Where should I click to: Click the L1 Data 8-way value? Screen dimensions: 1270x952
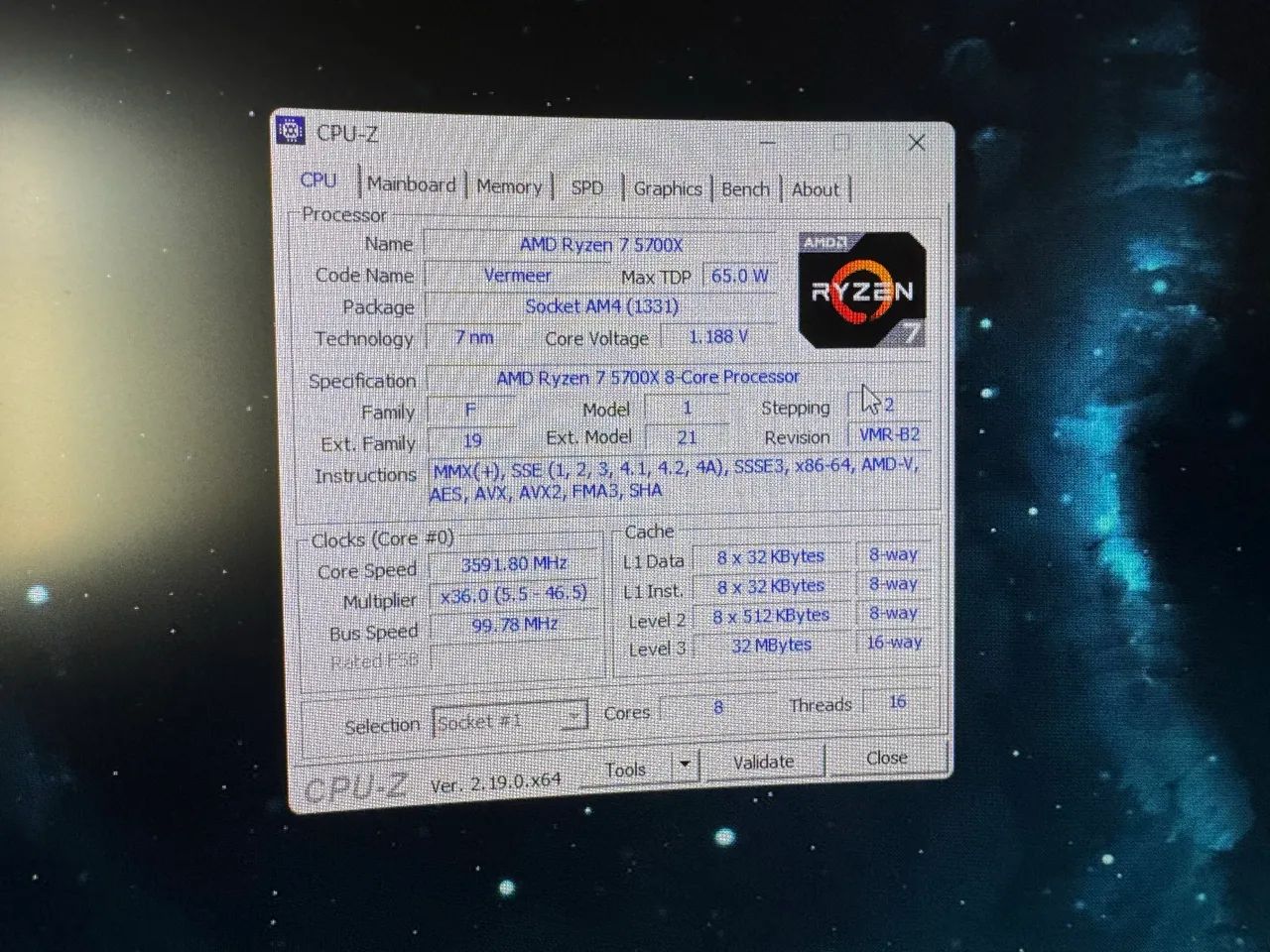pos(893,554)
